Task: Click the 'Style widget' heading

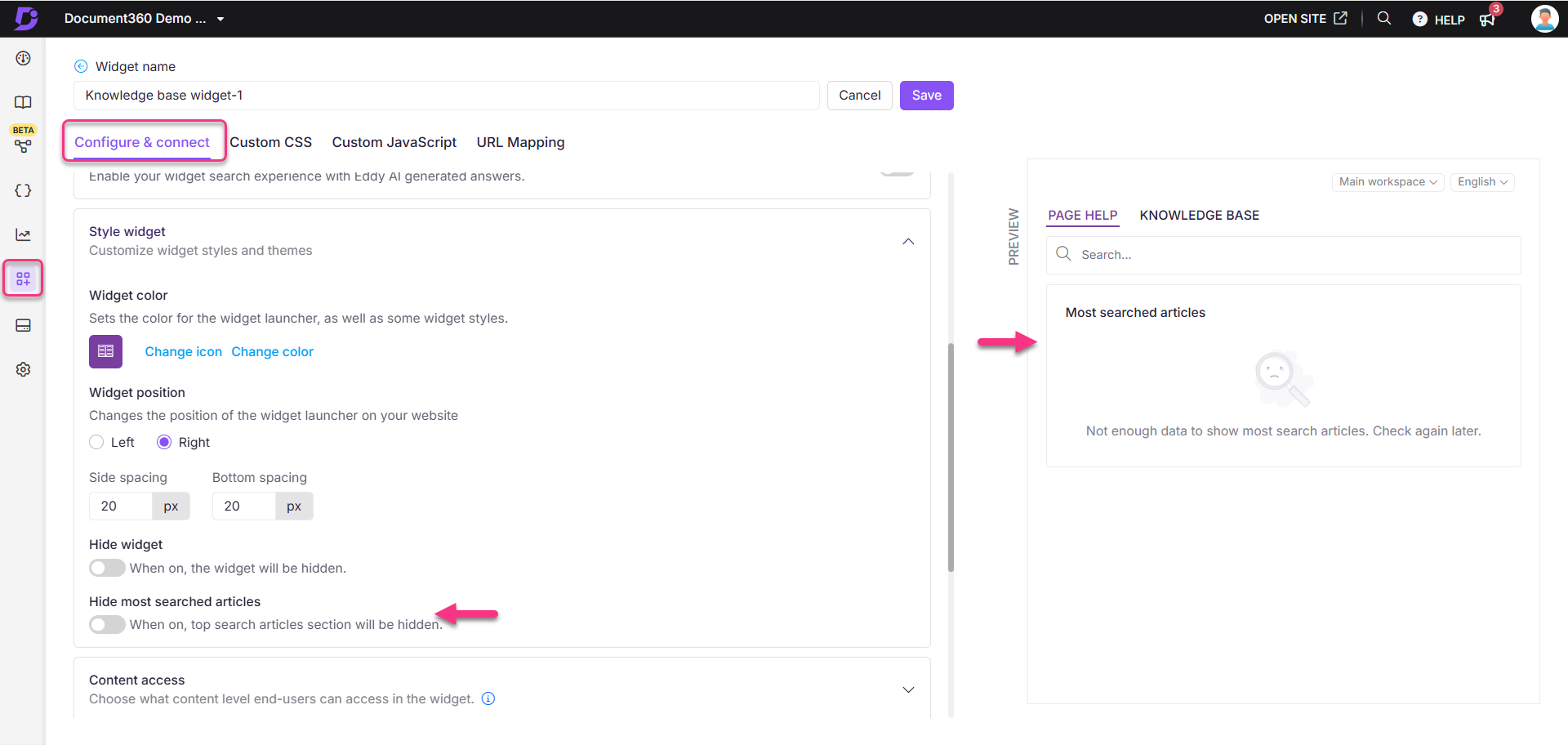Action: point(127,231)
